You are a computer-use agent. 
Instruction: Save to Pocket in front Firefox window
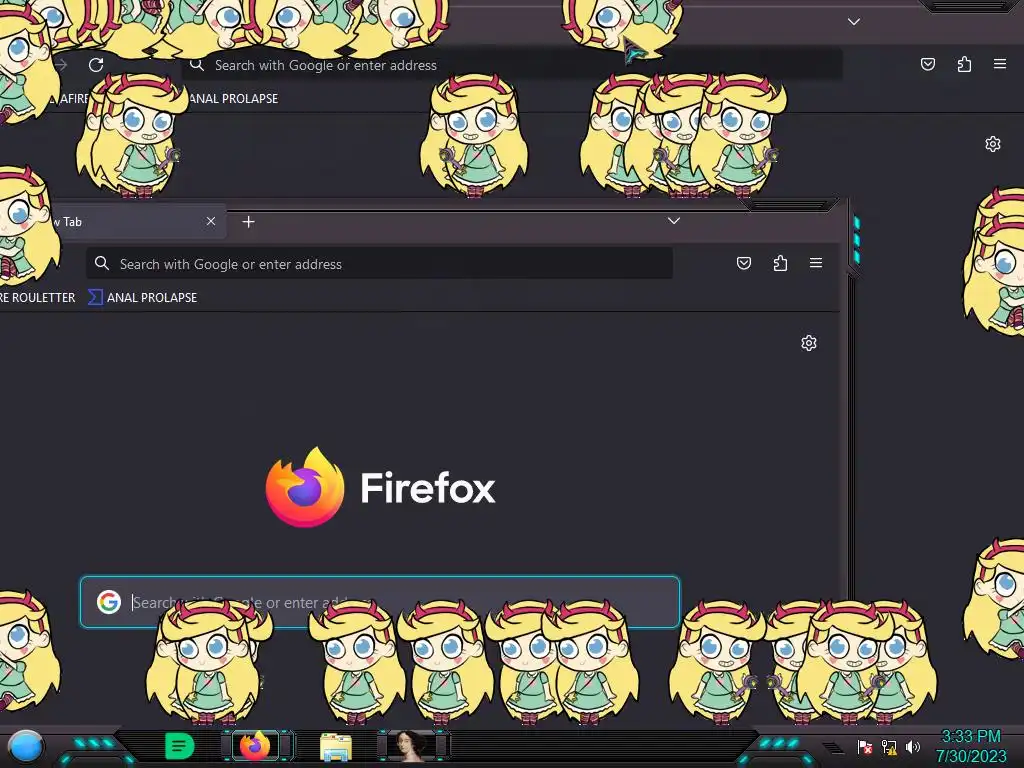pyautogui.click(x=744, y=263)
